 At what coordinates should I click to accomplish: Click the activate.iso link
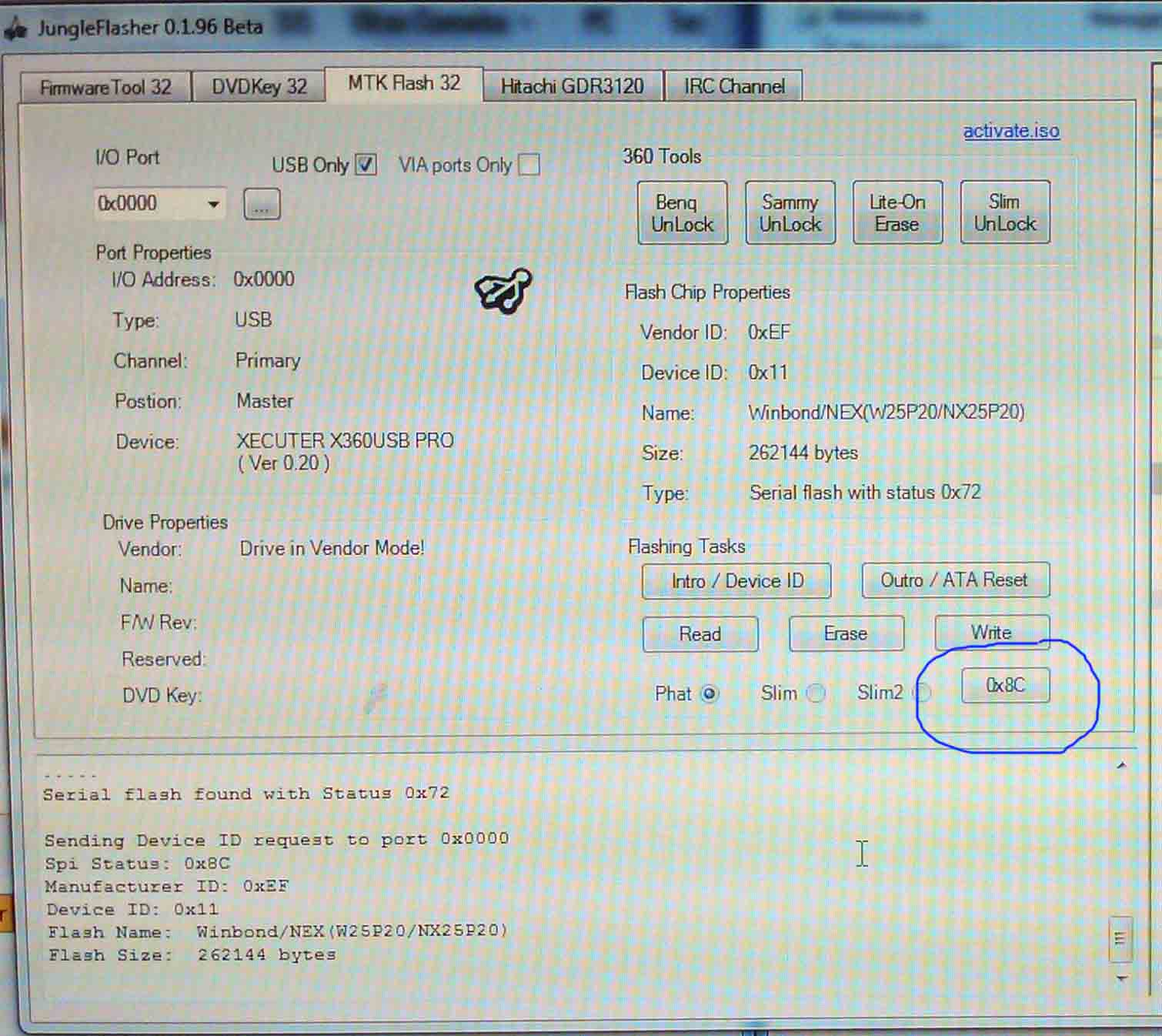coord(1011,131)
